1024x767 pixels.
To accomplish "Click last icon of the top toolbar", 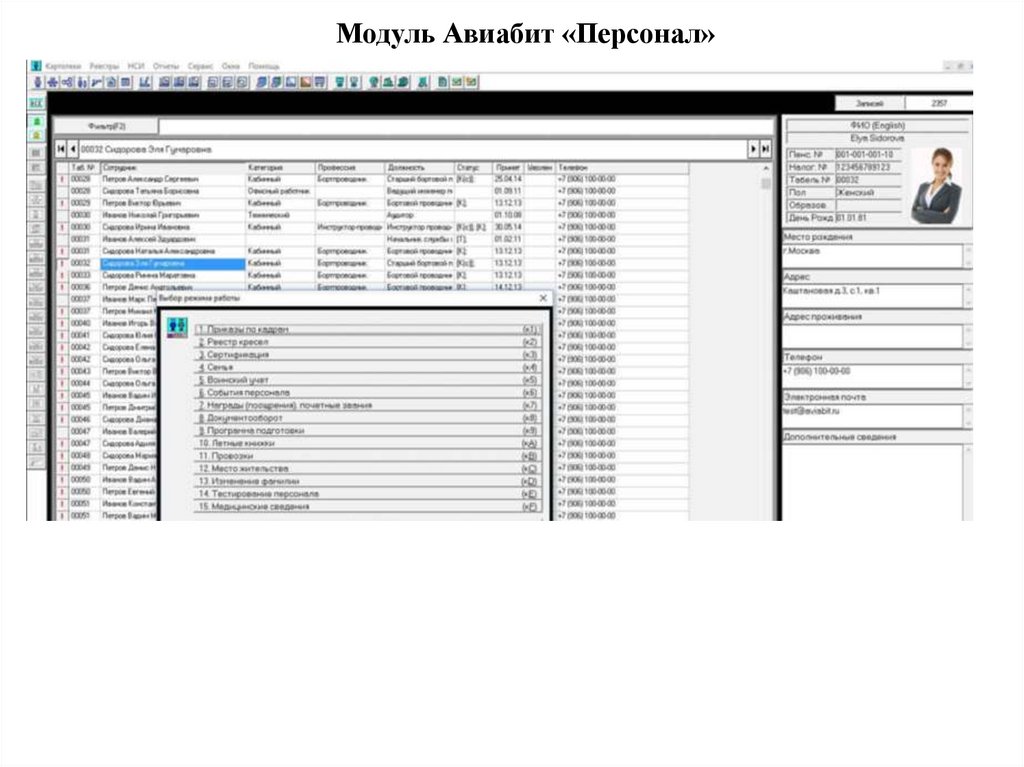I will 472,82.
